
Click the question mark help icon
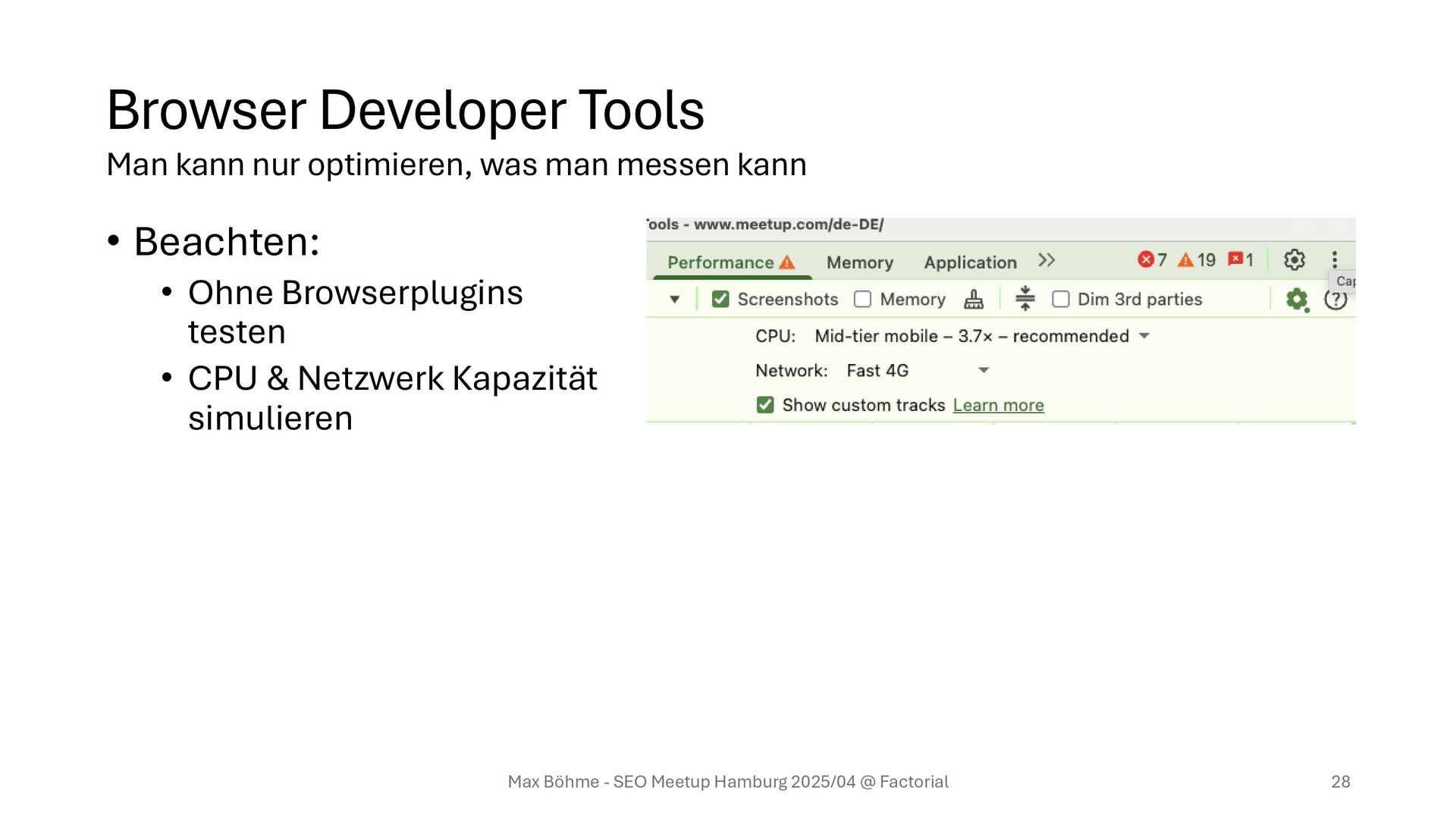(x=1335, y=300)
